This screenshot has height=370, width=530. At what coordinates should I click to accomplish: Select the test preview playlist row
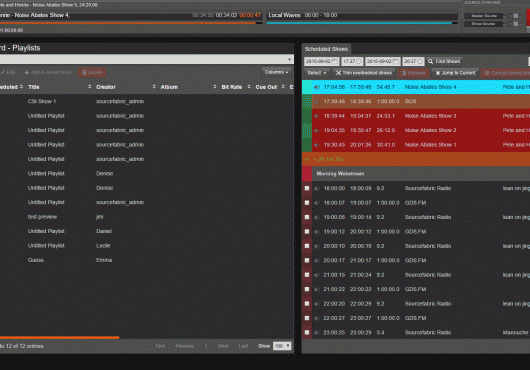pyautogui.click(x=147, y=217)
